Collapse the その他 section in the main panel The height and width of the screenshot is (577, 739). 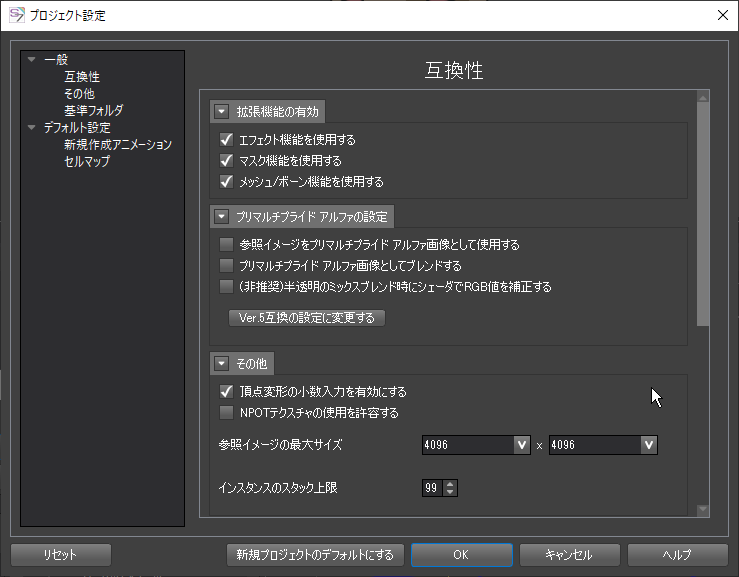221,363
